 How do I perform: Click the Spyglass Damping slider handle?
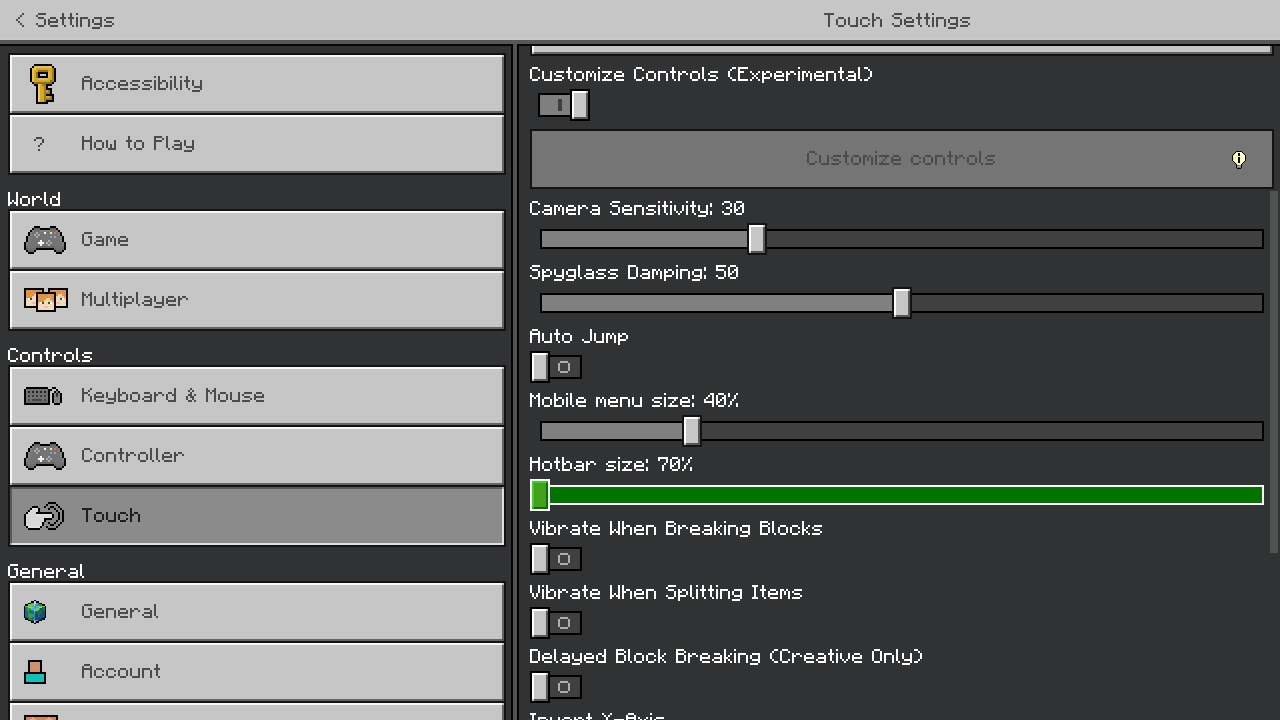click(x=902, y=303)
